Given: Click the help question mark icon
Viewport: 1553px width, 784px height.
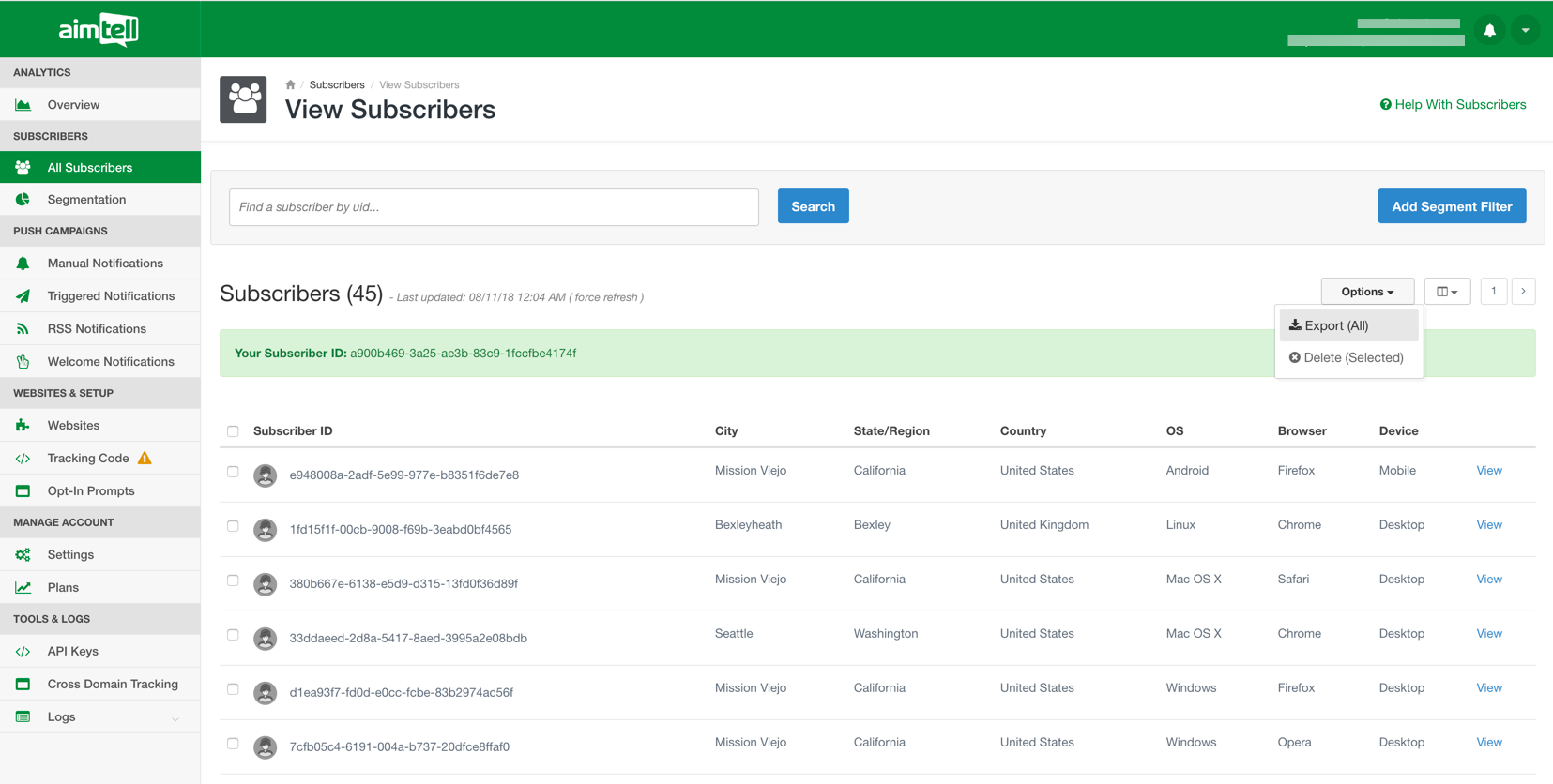Looking at the screenshot, I should tap(1385, 105).
